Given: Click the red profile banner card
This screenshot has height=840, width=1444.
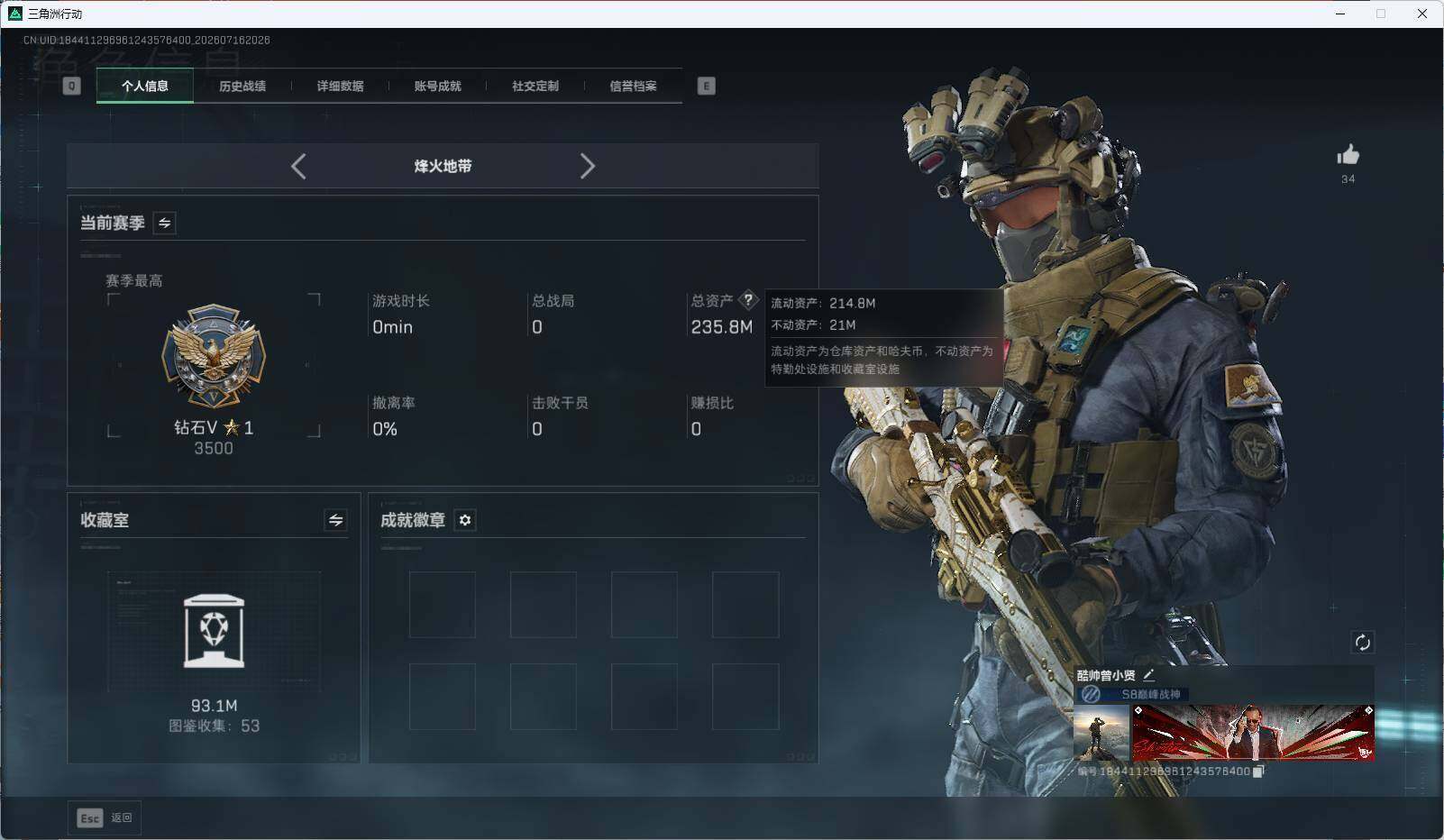Looking at the screenshot, I should pos(1253,733).
